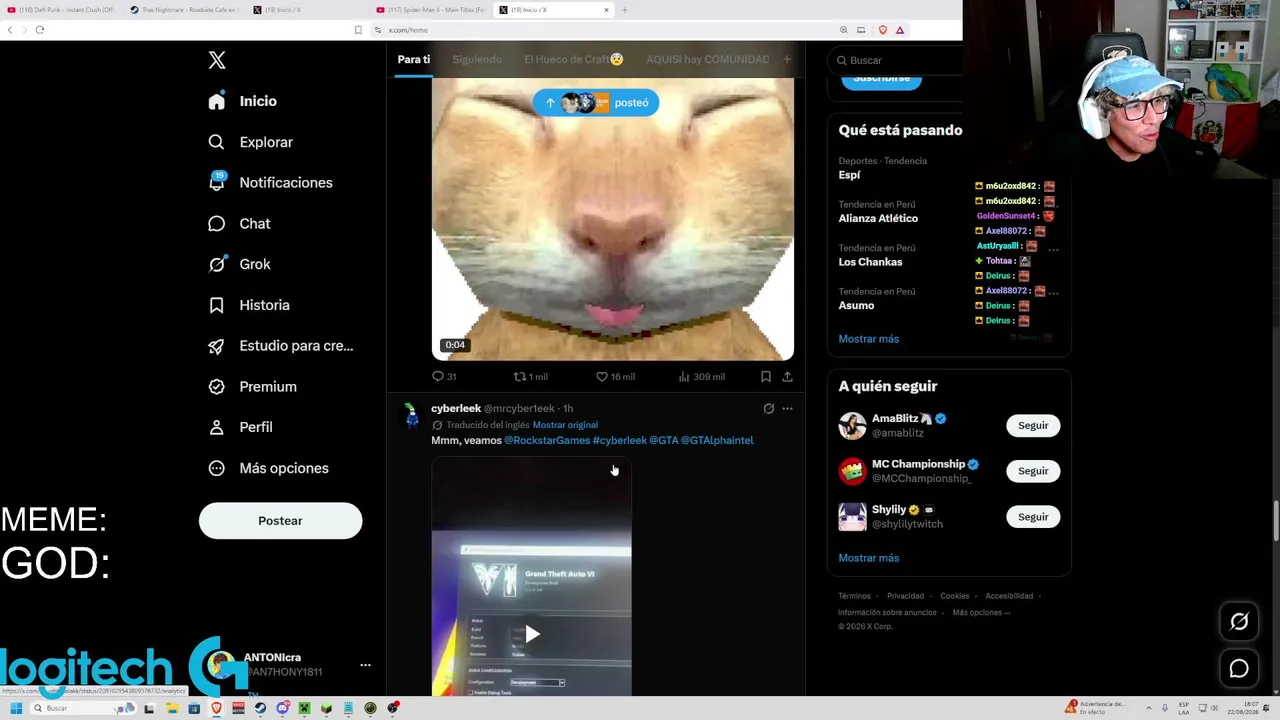Open Estudio para creadores in sidebar
Screen dimensions: 1280x720
coord(281,346)
